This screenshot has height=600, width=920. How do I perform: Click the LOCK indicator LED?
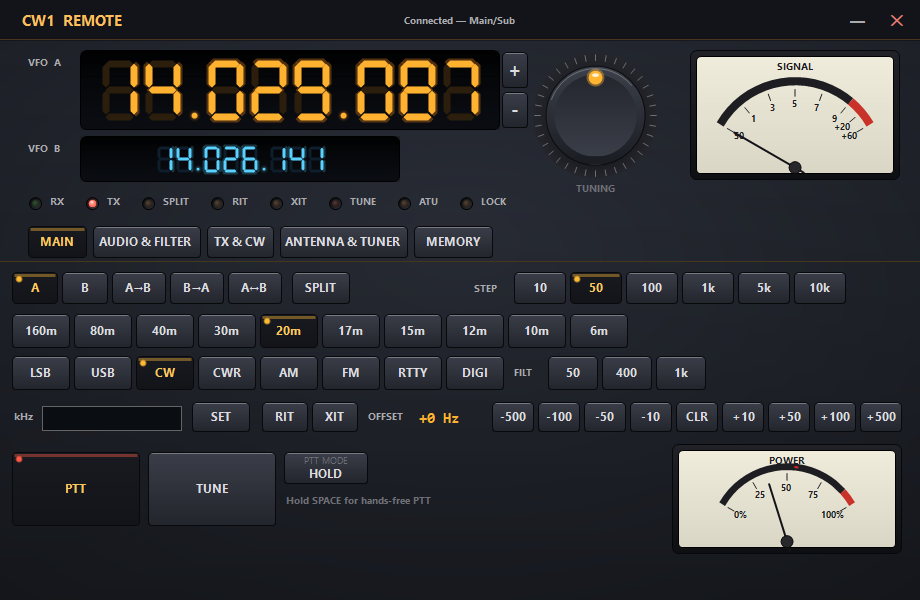pos(466,203)
